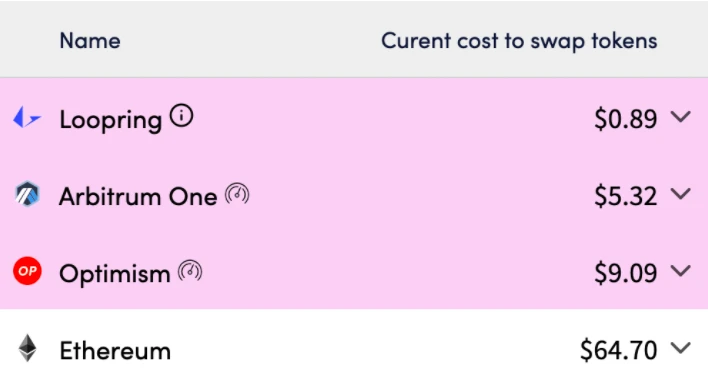The height and width of the screenshot is (381, 708).
Task: Open the Arbitrum One name link
Action: tap(138, 197)
